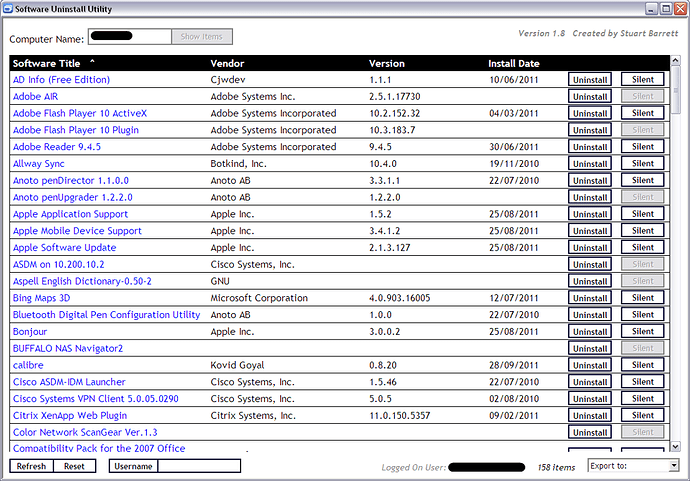Open the Export to dropdown

tap(633, 466)
